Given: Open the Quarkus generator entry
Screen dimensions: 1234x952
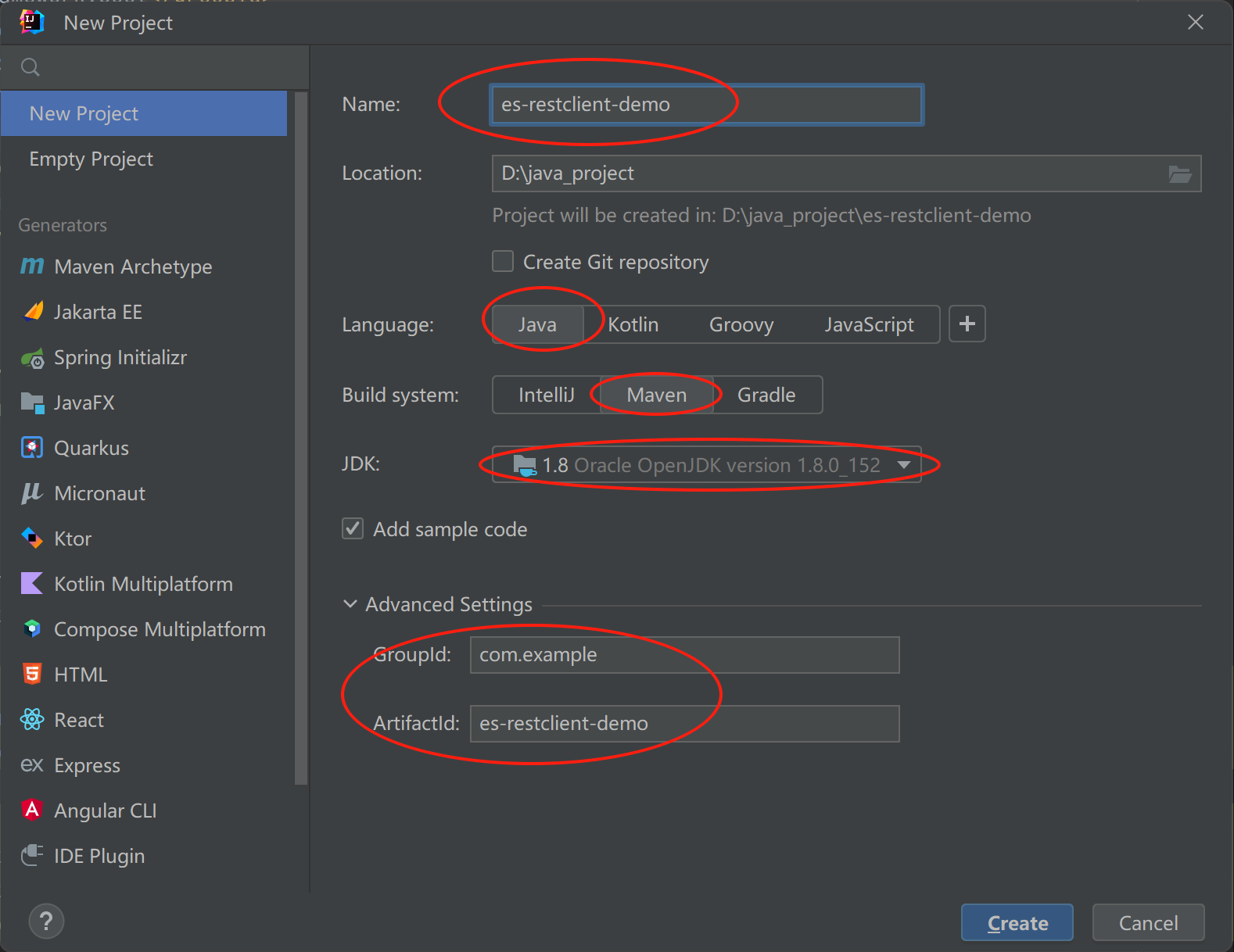Looking at the screenshot, I should coord(144,448).
